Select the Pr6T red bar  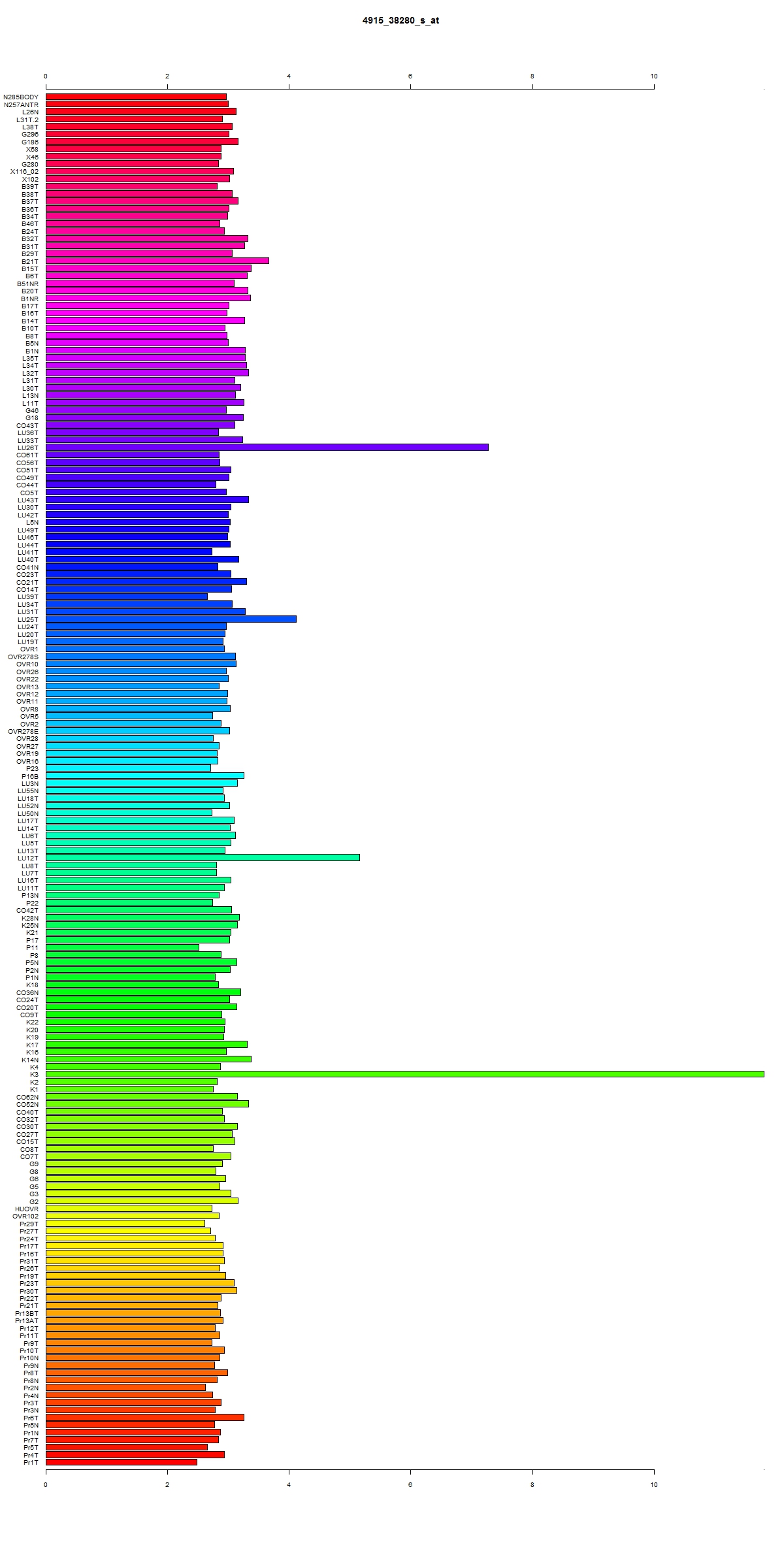tap(144, 1418)
